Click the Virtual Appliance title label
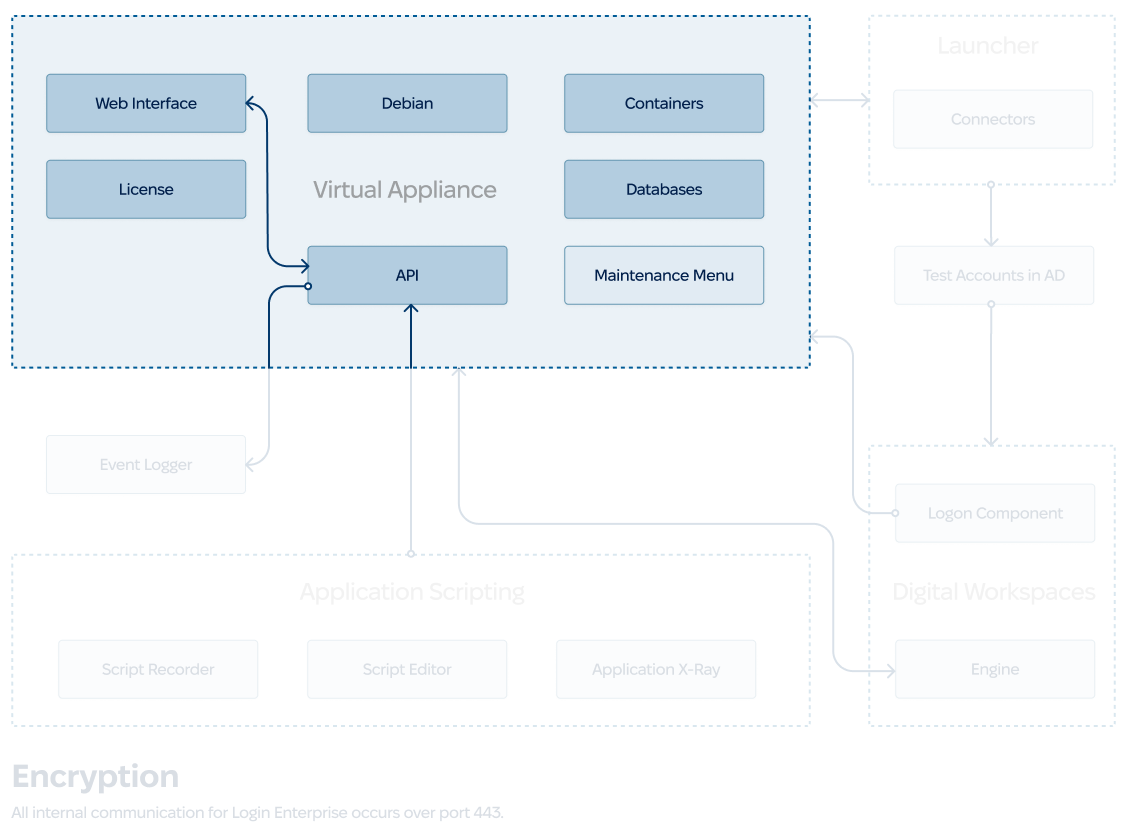The width and height of the screenshot is (1127, 832). (x=404, y=190)
